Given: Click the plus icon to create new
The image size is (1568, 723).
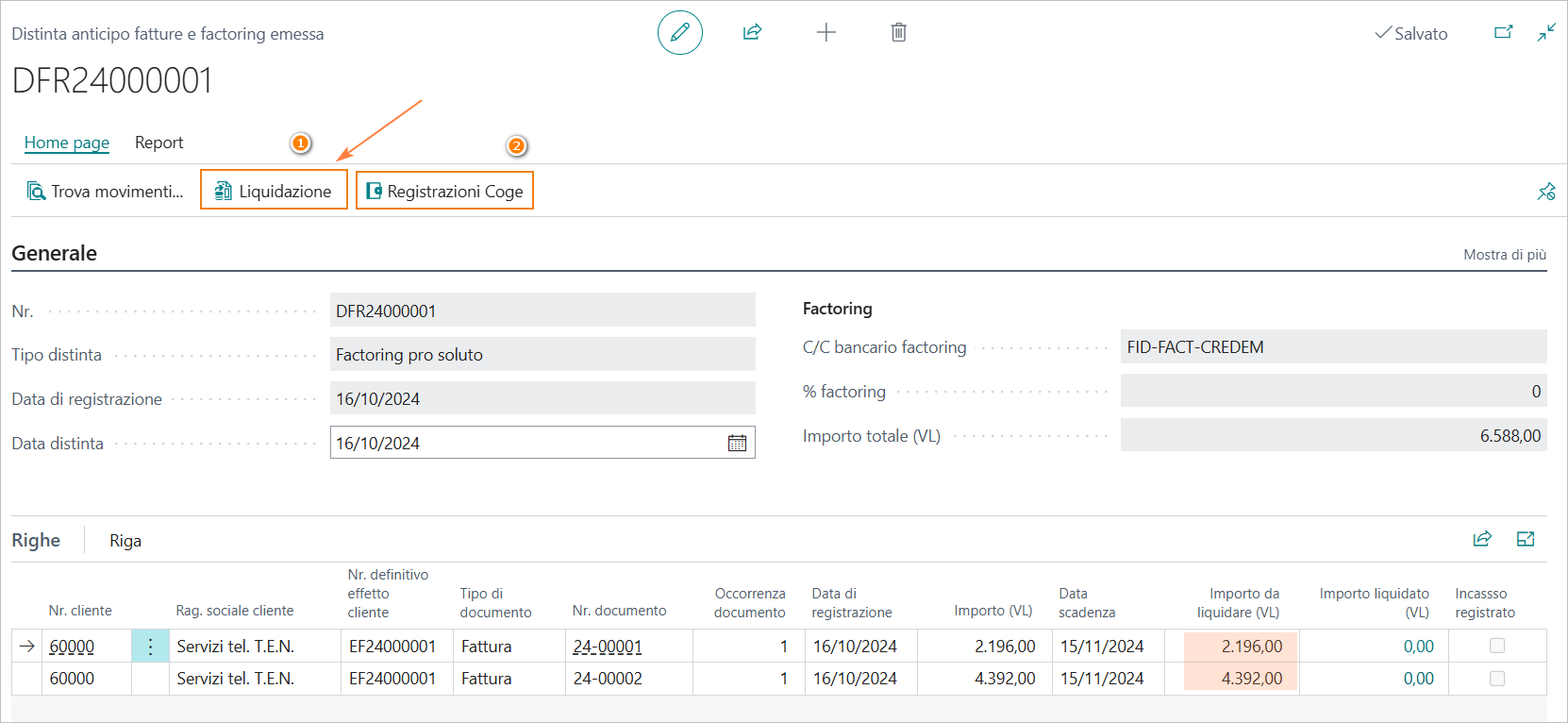Looking at the screenshot, I should click(826, 33).
